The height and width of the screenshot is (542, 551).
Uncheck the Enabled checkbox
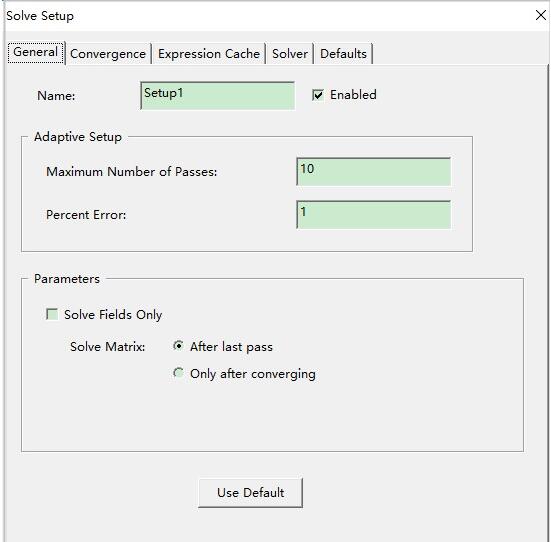click(318, 95)
